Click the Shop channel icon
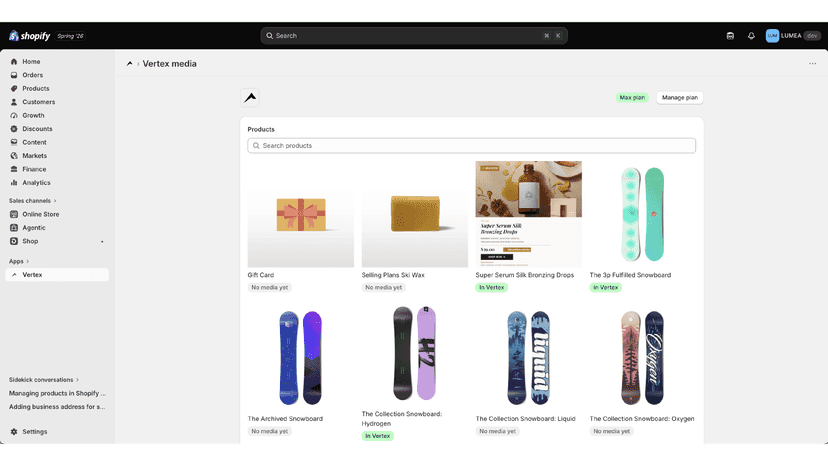 click(14, 241)
